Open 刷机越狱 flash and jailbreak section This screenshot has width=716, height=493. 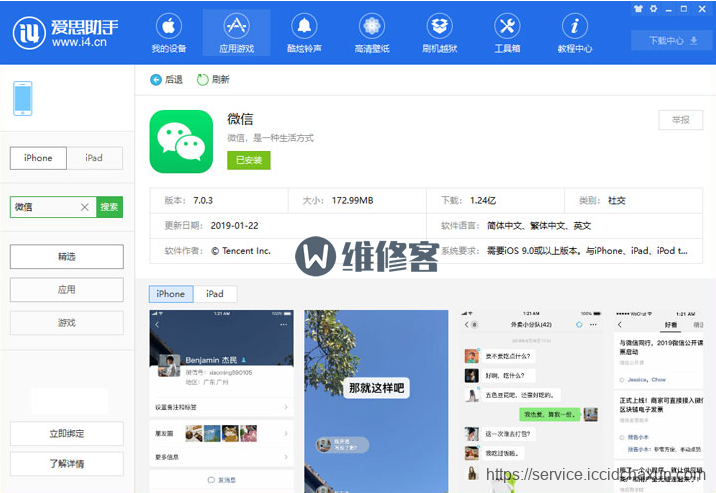pos(439,33)
